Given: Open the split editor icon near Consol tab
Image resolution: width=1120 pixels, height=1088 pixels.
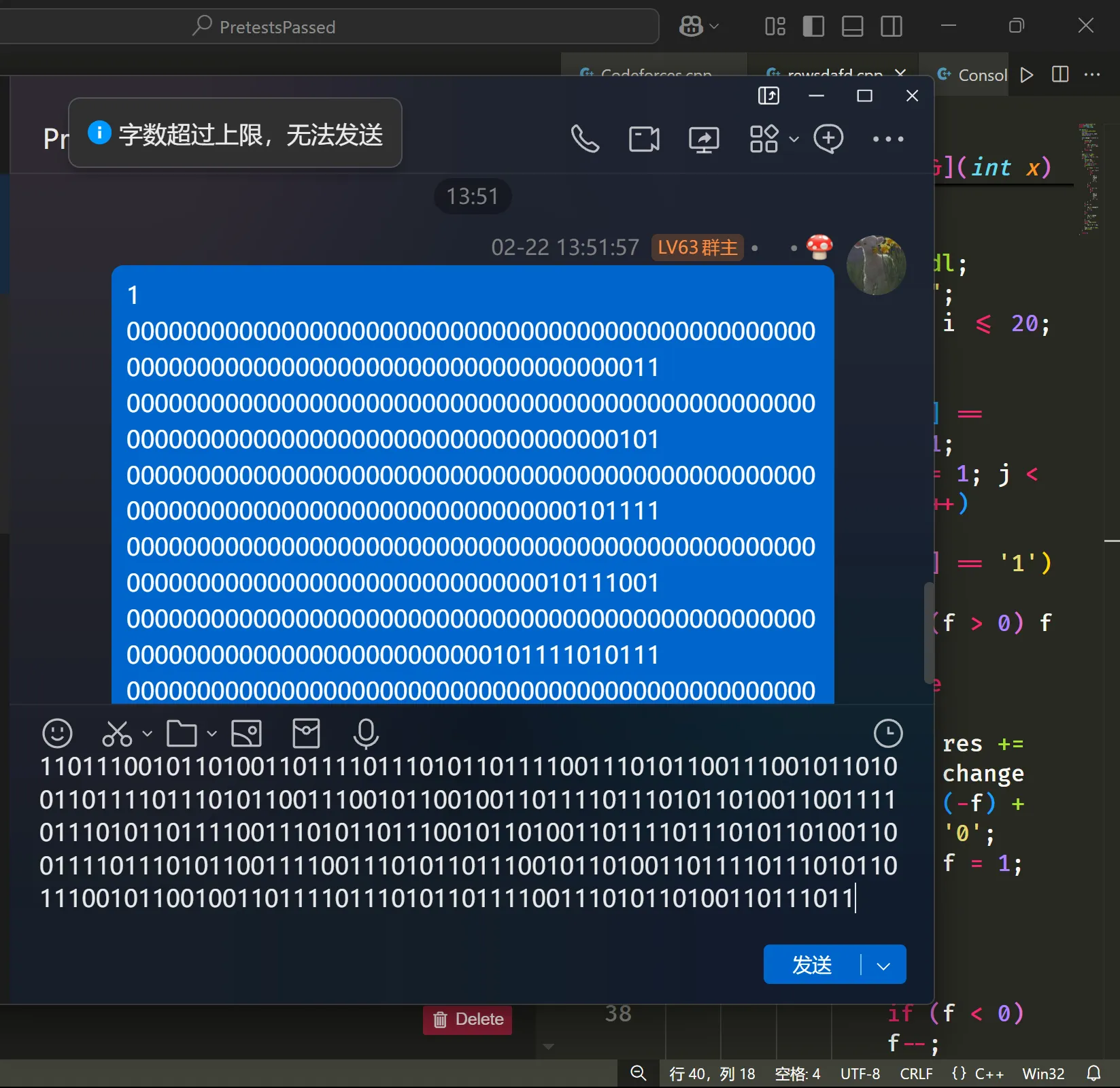Looking at the screenshot, I should [x=1059, y=75].
